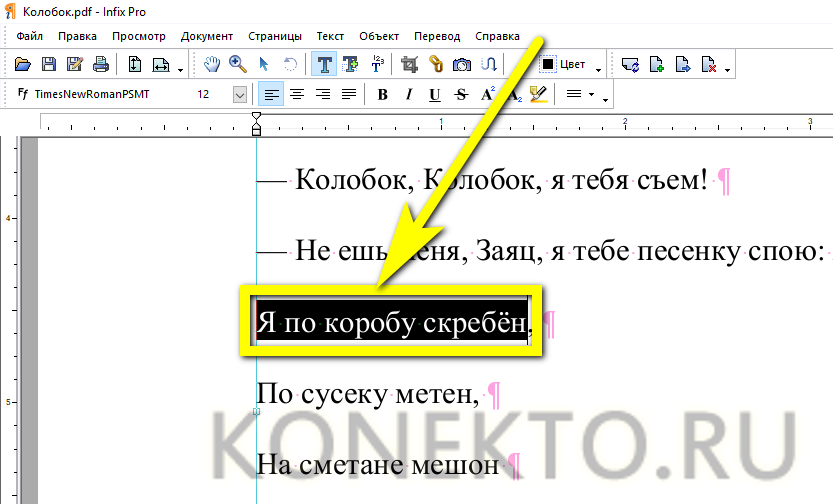Viewport: 833px width, 504px height.
Task: Click the Open file folder icon
Action: [24, 65]
